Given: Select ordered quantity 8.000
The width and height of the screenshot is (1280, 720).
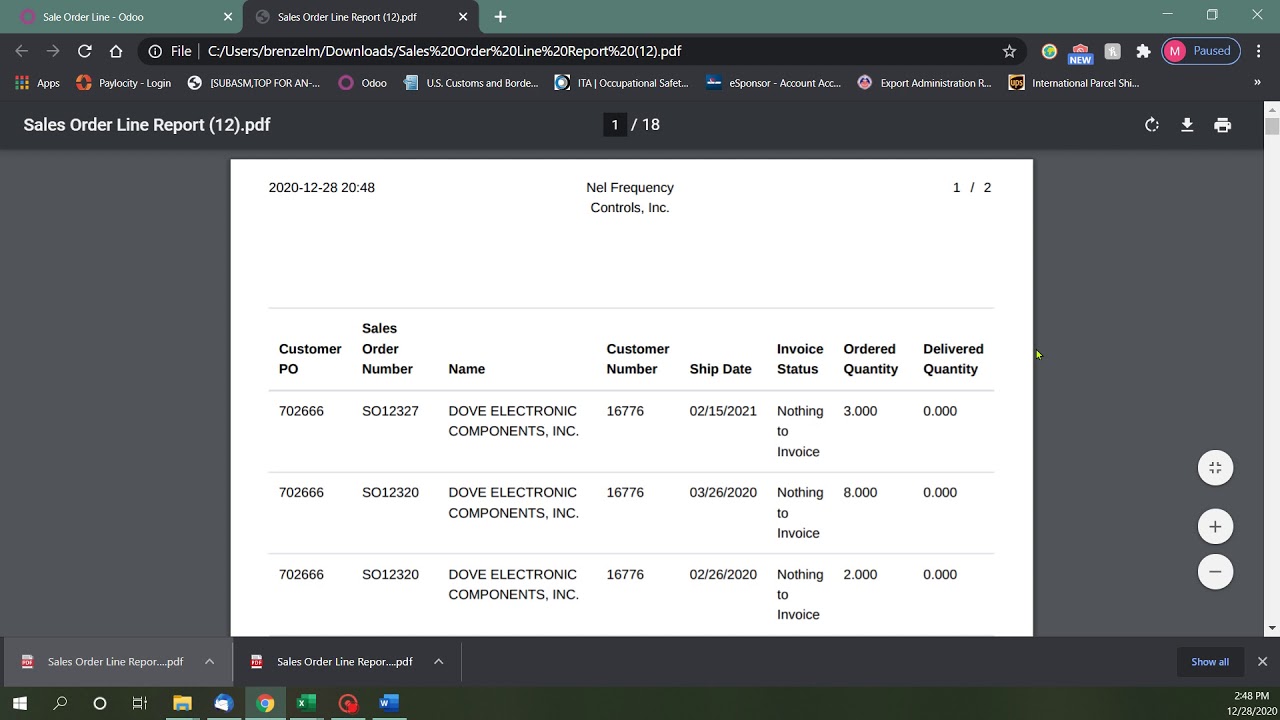Looking at the screenshot, I should 860,493.
